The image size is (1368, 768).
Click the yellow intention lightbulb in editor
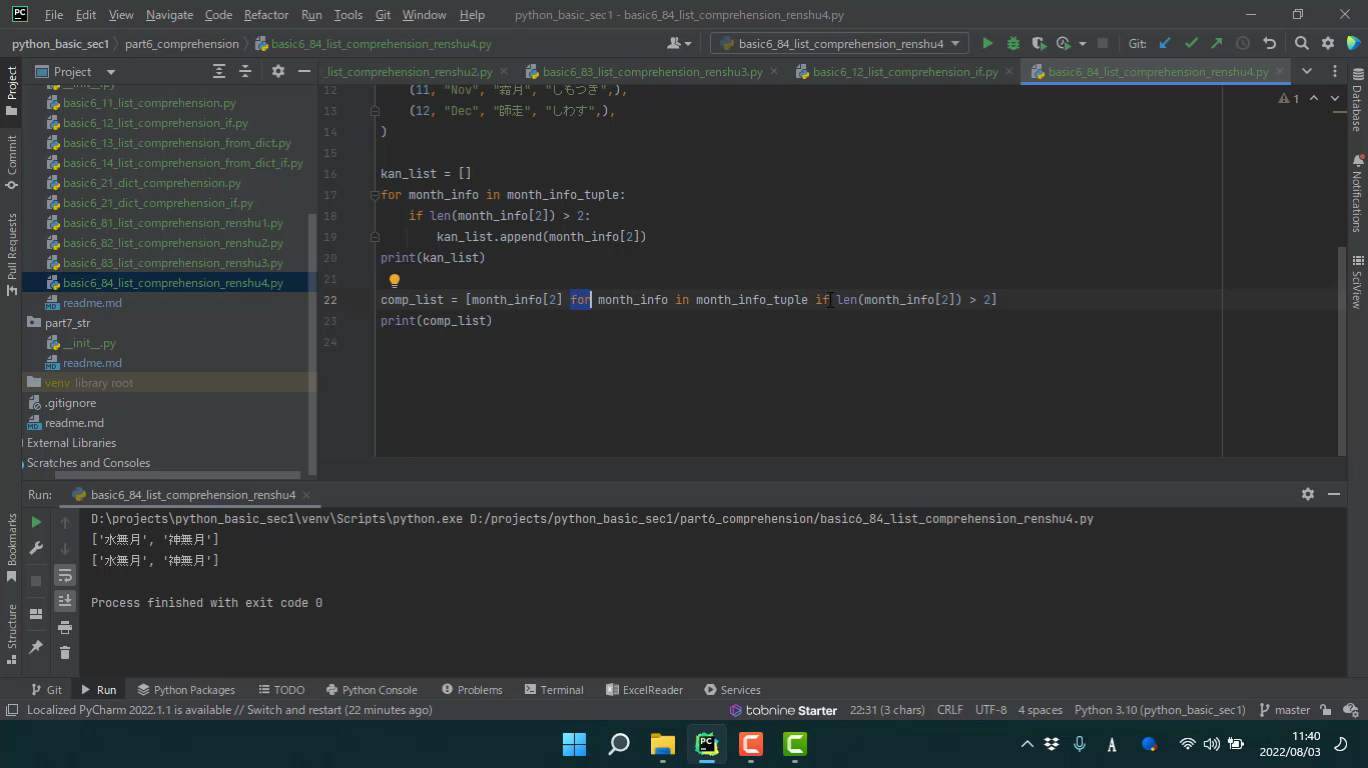coord(394,281)
